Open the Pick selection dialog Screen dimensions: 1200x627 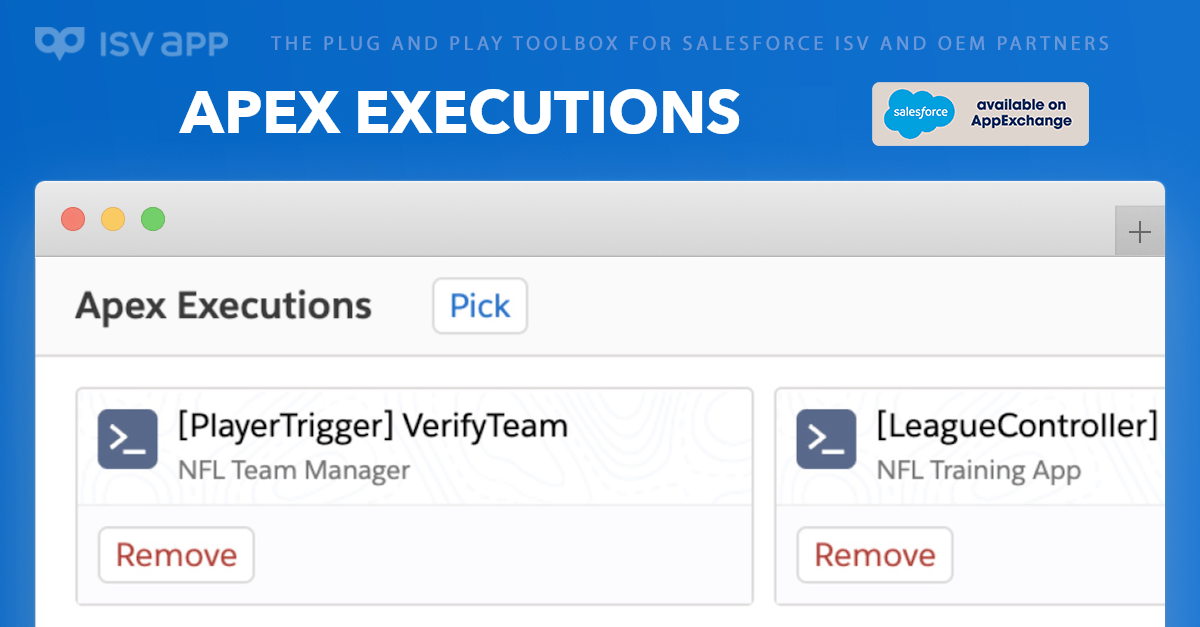(x=480, y=306)
